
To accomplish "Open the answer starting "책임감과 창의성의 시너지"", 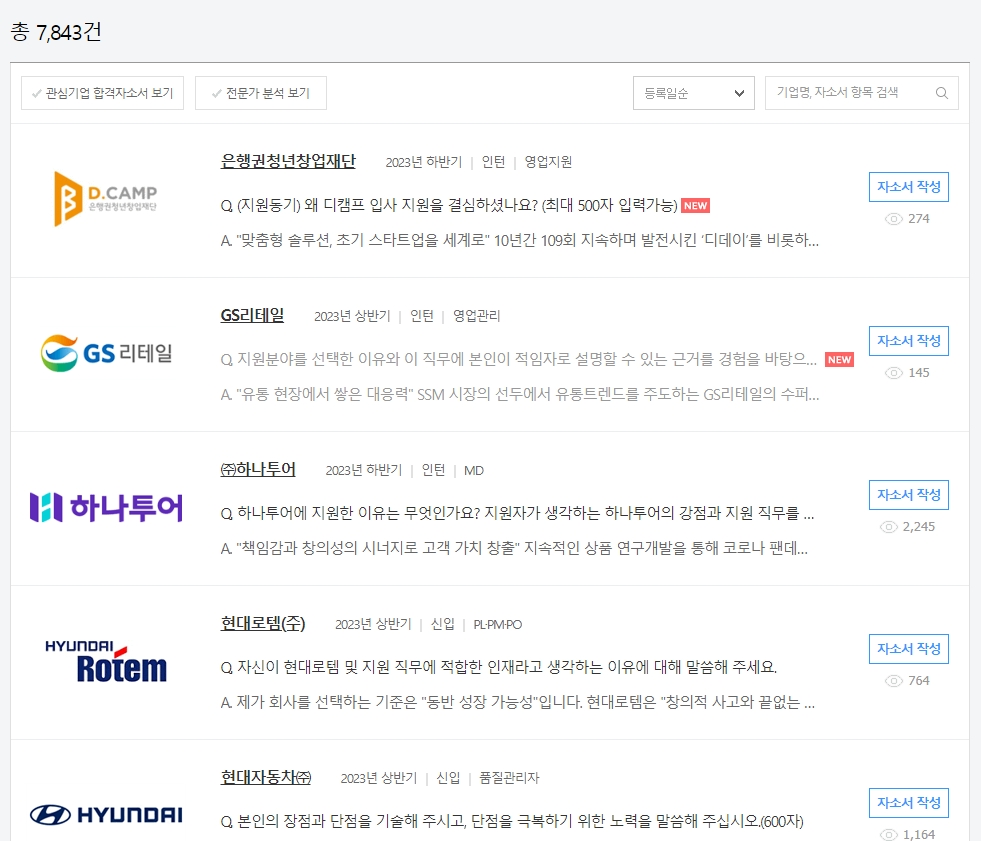I will 514,548.
